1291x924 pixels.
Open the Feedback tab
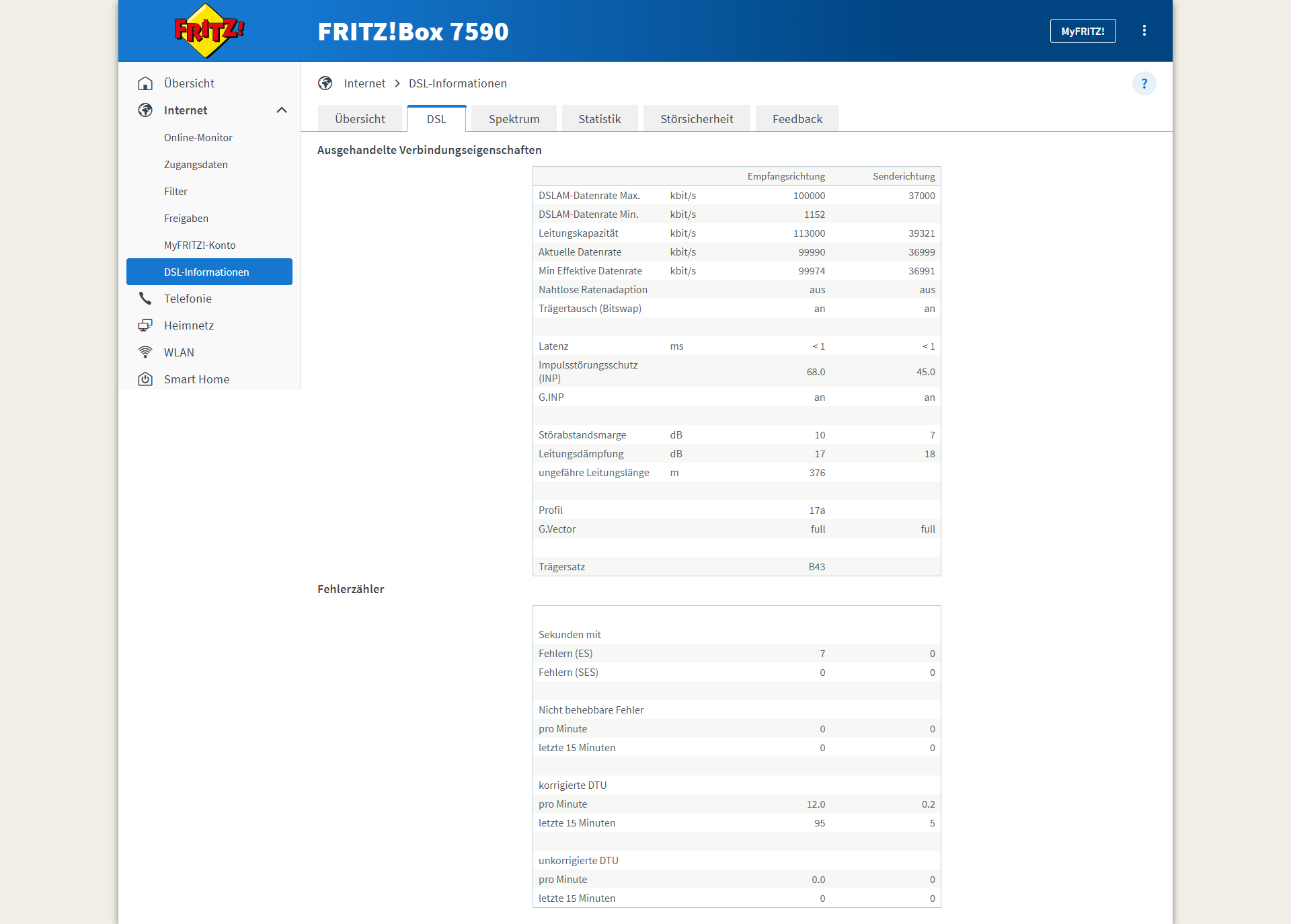click(x=797, y=119)
